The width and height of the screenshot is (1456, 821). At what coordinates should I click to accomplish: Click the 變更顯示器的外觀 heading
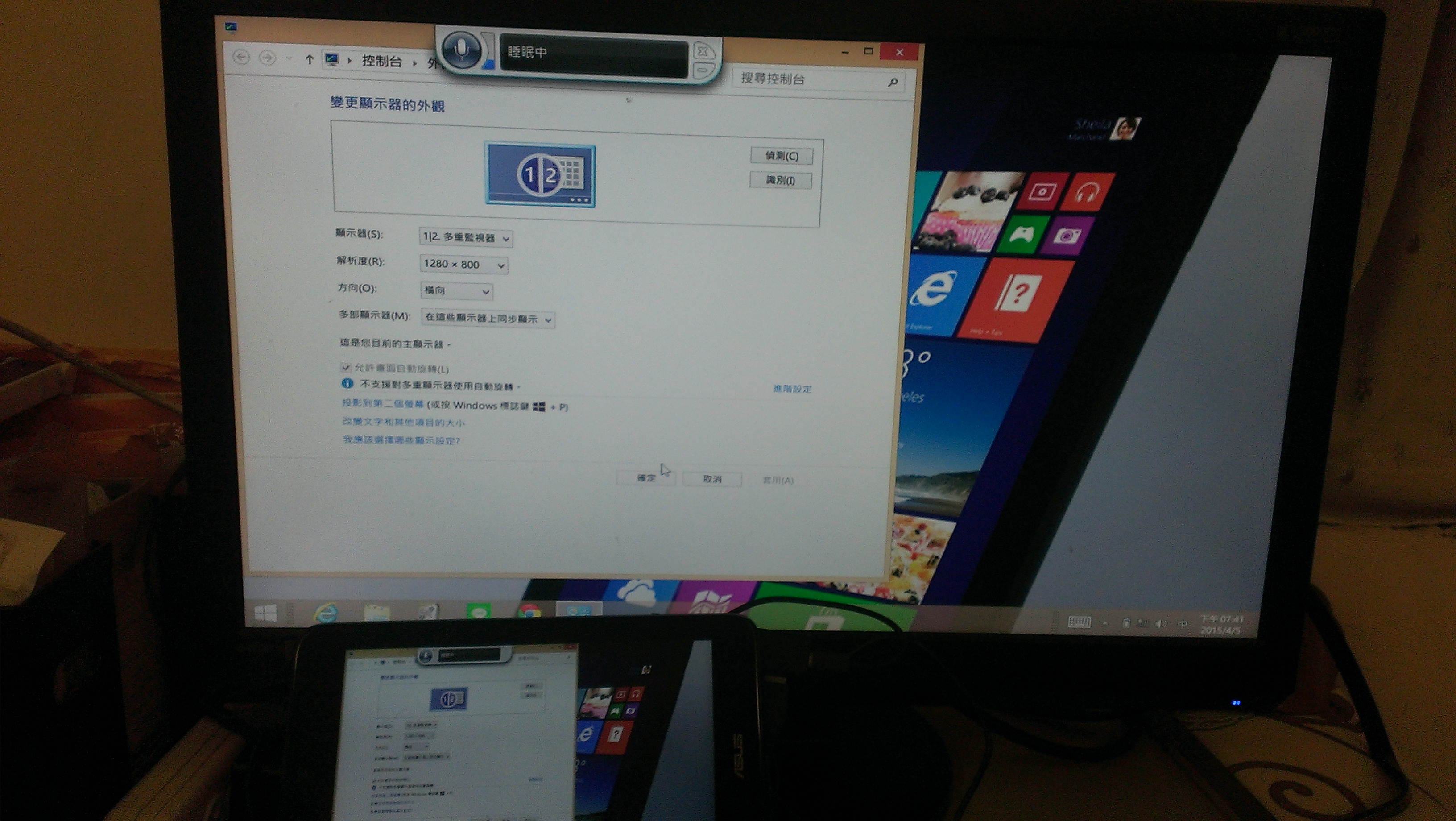(x=388, y=104)
